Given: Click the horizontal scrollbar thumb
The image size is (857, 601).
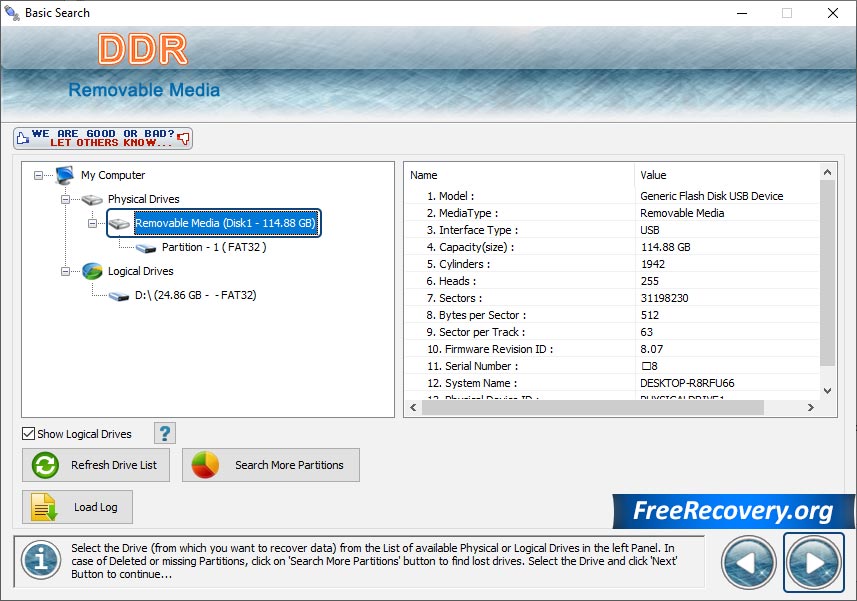Looking at the screenshot, I should [592, 408].
